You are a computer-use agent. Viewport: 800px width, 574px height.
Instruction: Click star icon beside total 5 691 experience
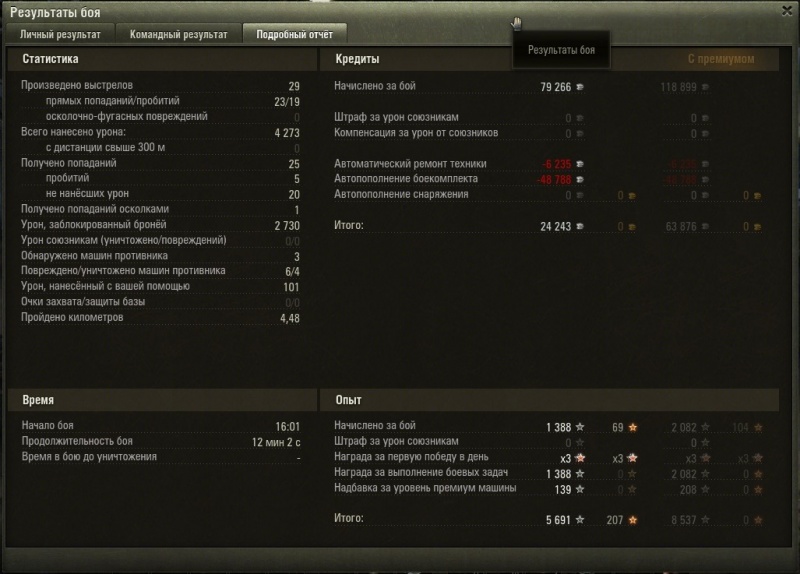(580, 520)
